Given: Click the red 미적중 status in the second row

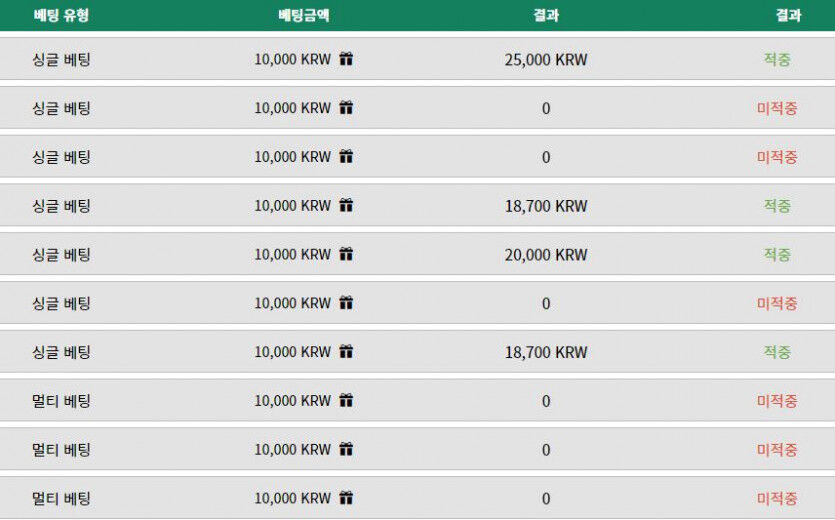Looking at the screenshot, I should pyautogui.click(x=777, y=108).
